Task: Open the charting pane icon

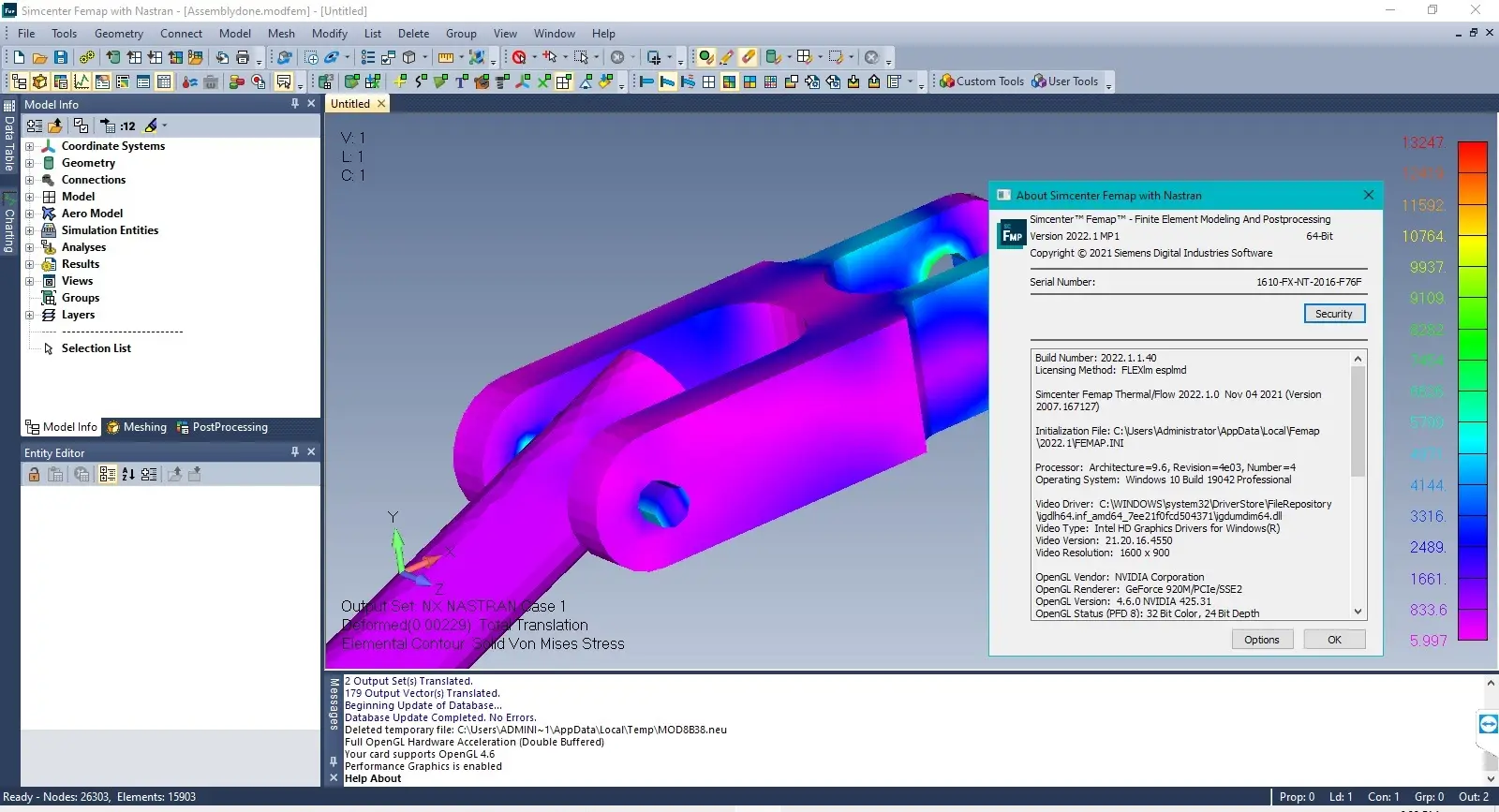Action: (82, 81)
